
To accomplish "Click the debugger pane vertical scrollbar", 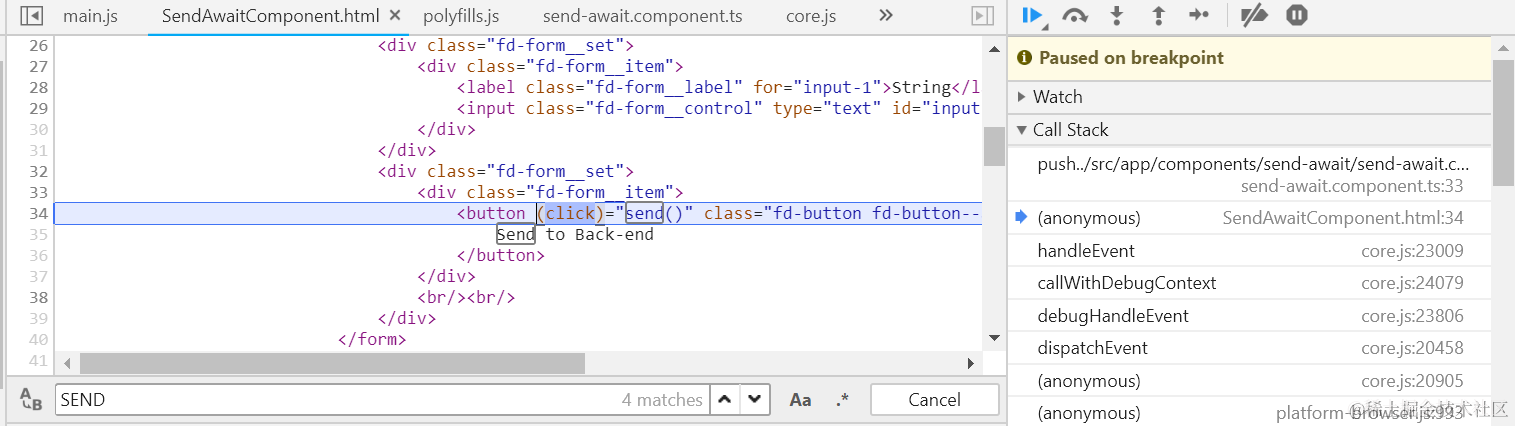I will tap(1503, 122).
